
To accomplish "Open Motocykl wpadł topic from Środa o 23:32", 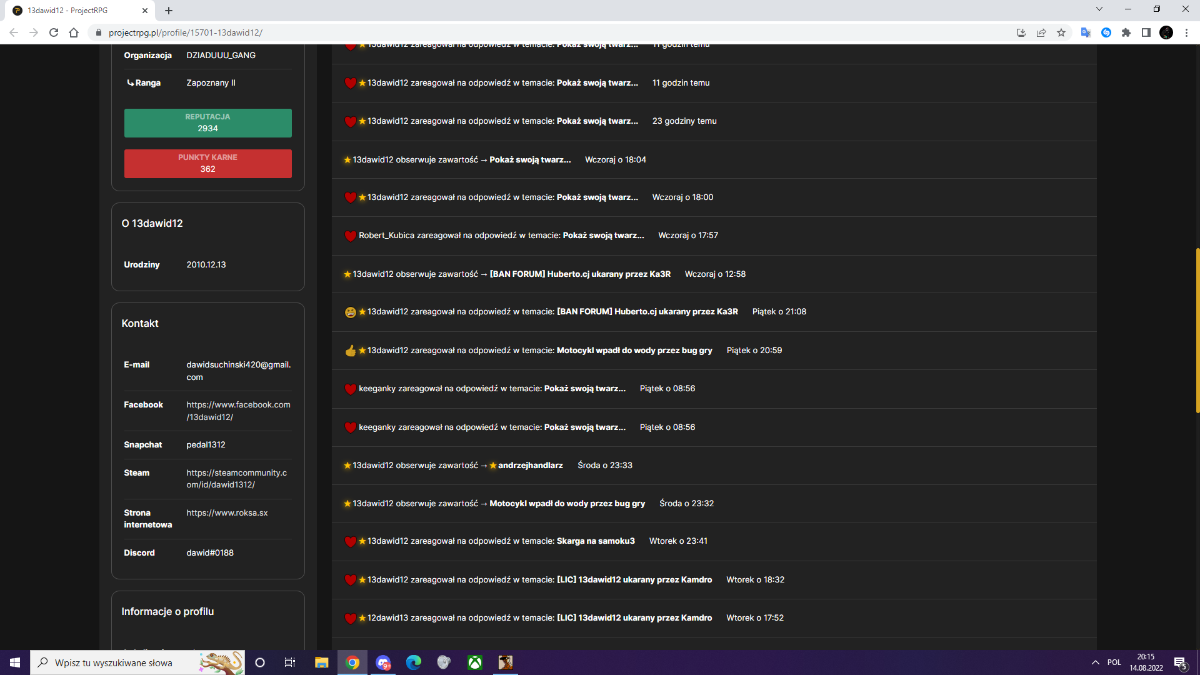I will tap(567, 503).
